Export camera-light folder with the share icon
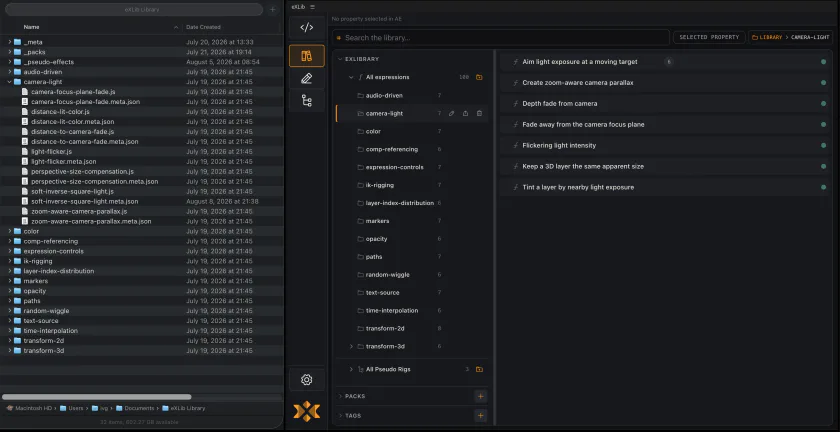Viewport: 840px width, 432px height. (465, 113)
